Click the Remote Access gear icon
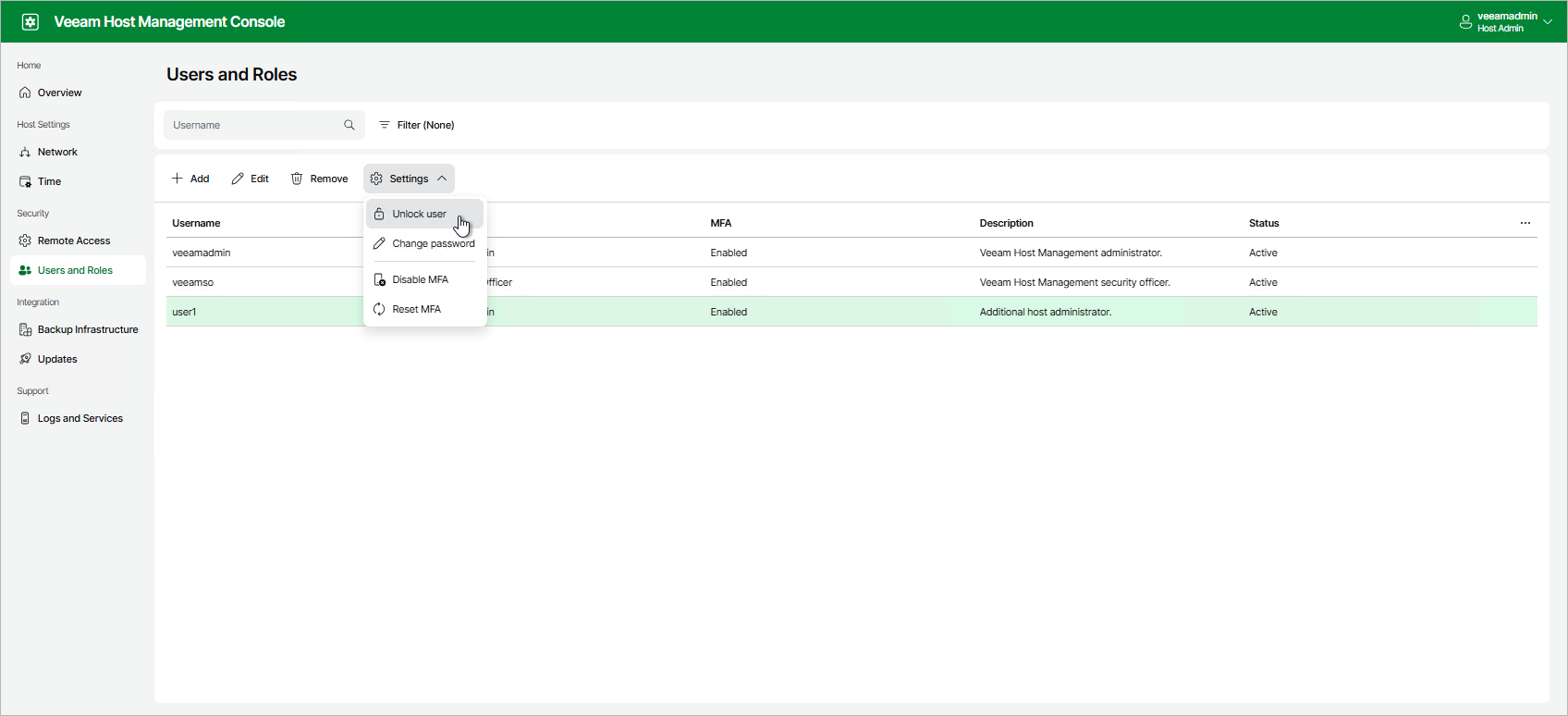Viewport: 1568px width, 716px height. point(25,241)
